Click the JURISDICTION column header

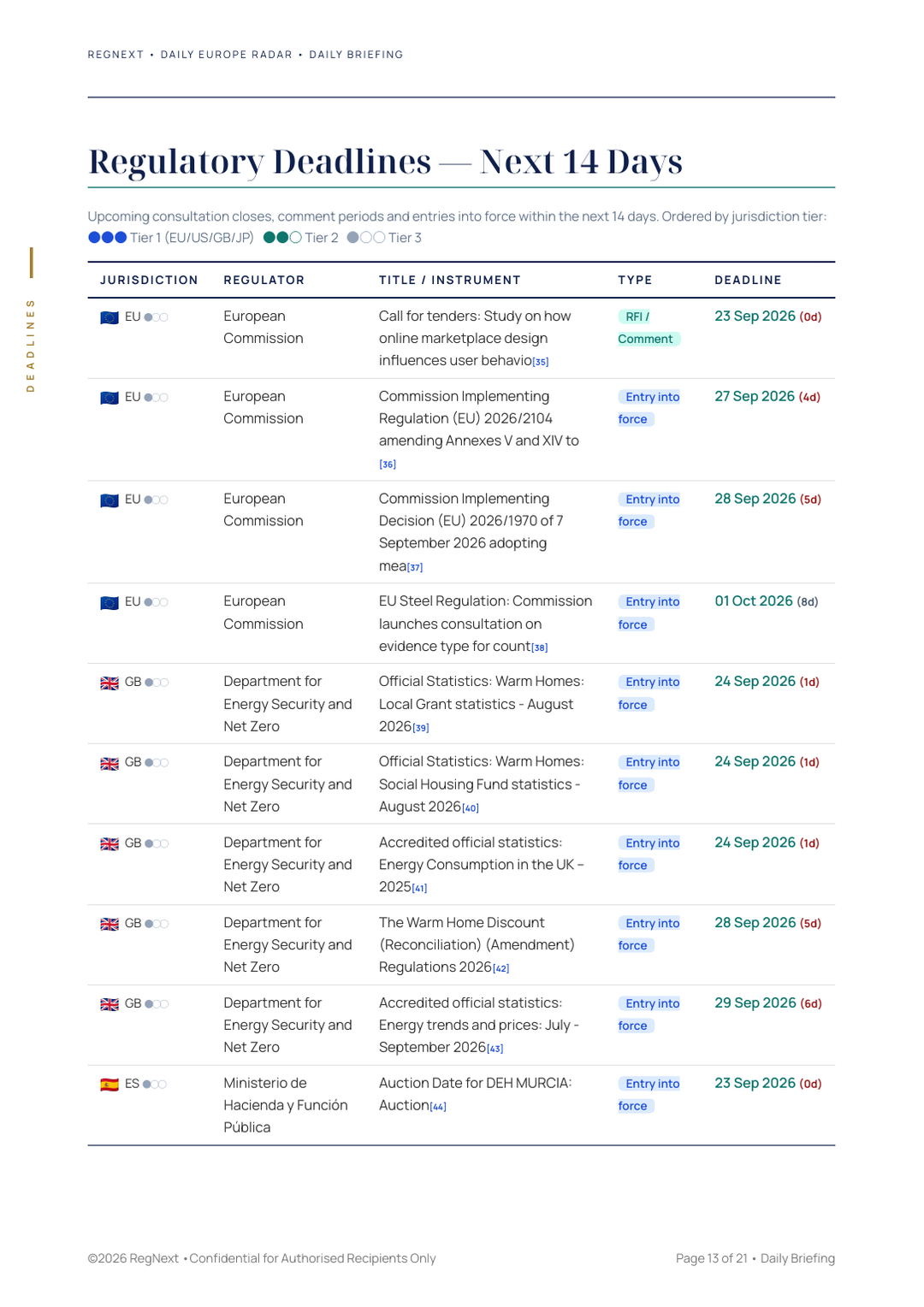[x=149, y=281]
